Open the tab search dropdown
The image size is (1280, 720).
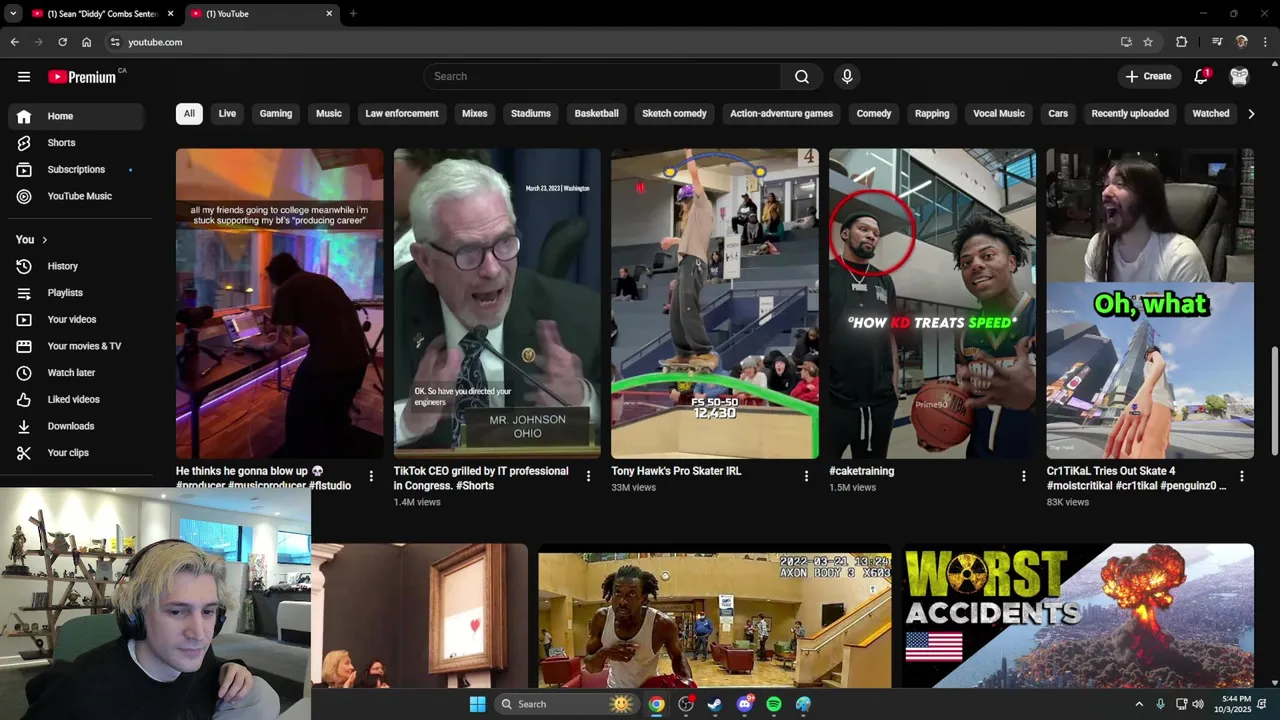pos(13,13)
